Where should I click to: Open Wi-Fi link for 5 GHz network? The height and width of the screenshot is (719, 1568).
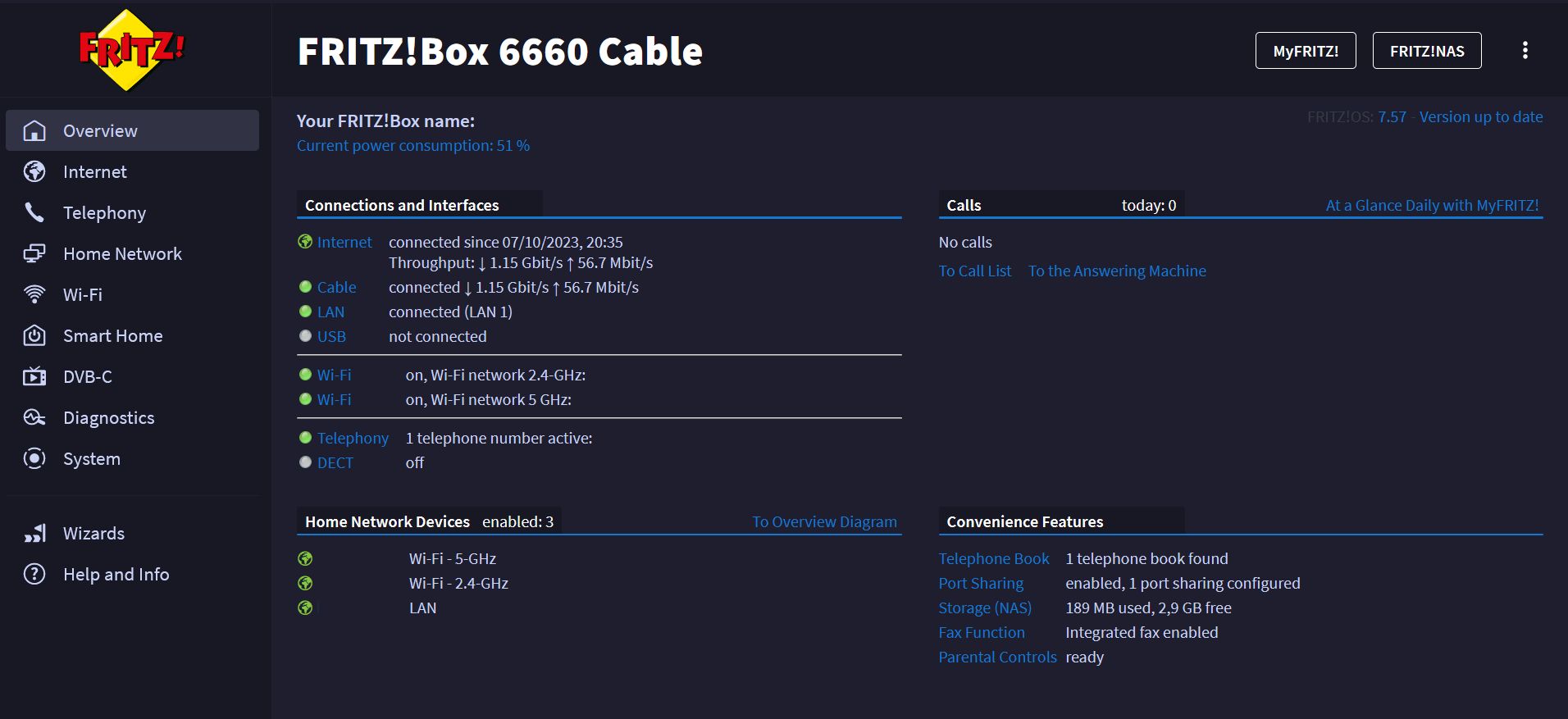tap(334, 399)
